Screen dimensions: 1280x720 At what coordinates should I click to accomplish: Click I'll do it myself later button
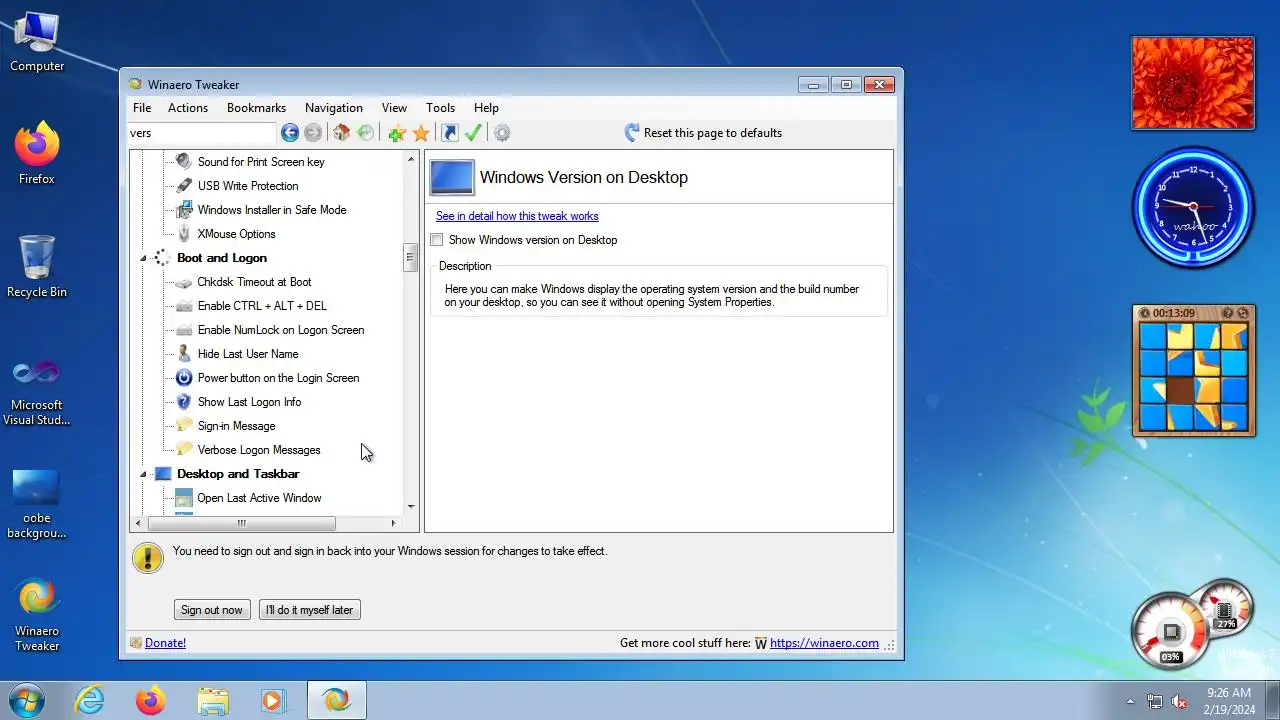[x=309, y=610]
